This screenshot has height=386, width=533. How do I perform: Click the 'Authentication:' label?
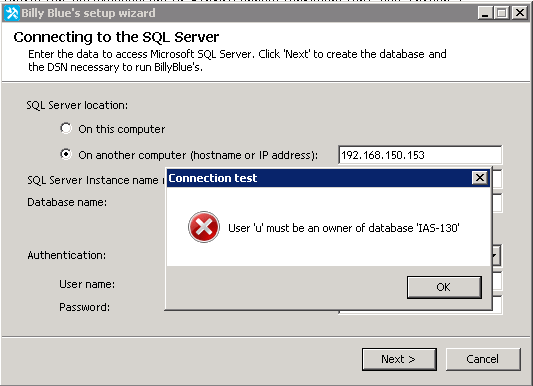[x=67, y=255]
